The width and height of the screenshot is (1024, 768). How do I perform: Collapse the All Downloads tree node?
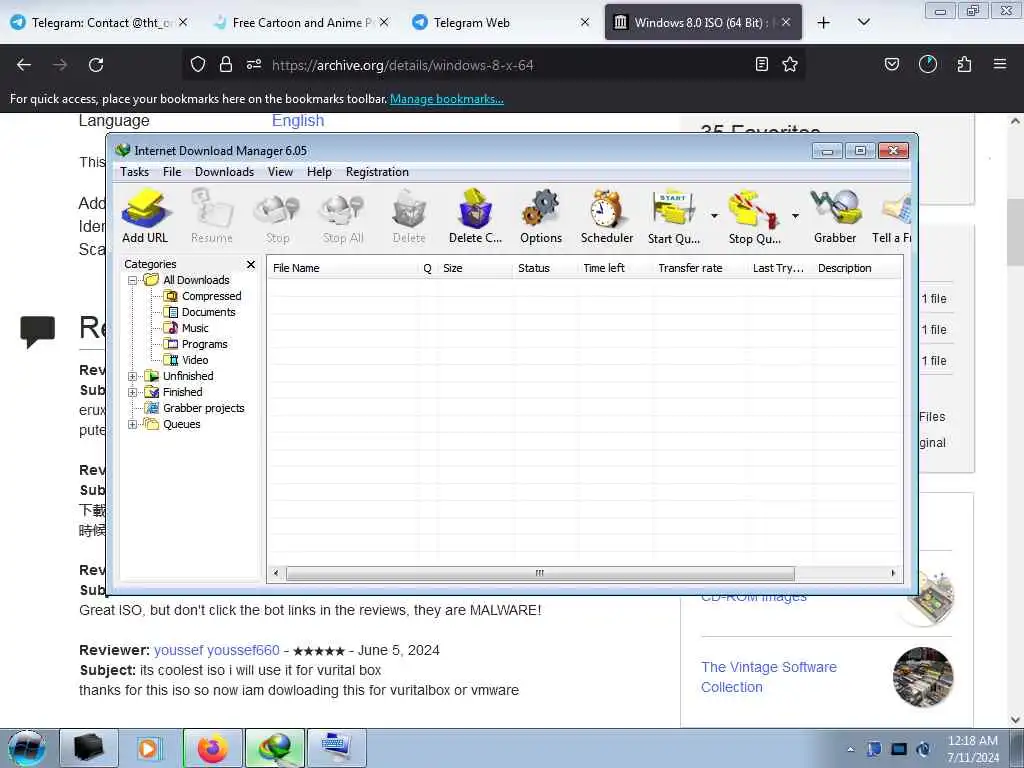[x=133, y=280]
